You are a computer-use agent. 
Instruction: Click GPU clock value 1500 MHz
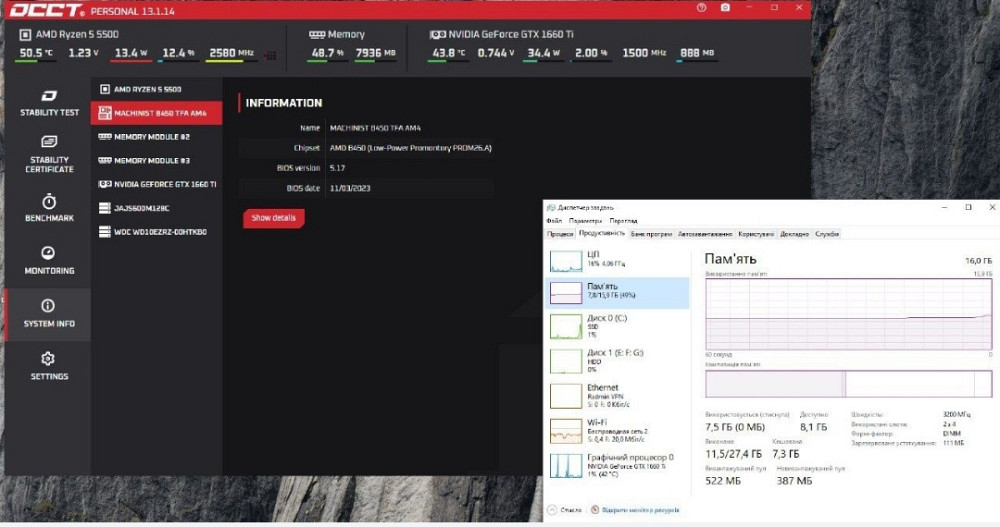coord(643,53)
